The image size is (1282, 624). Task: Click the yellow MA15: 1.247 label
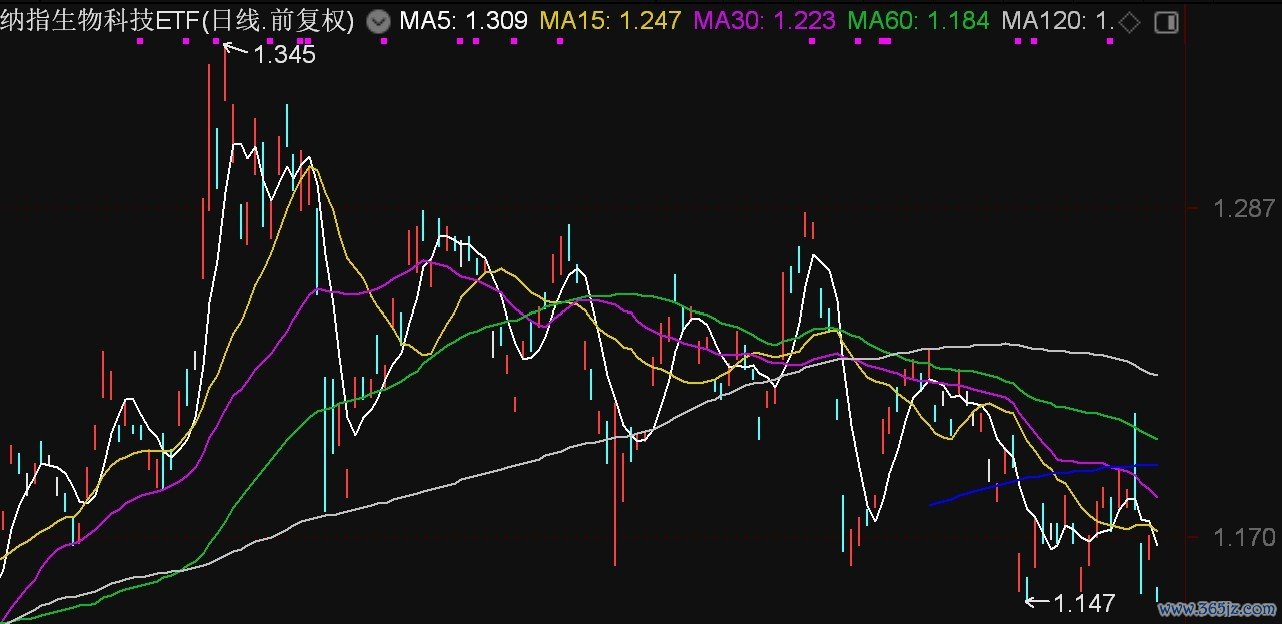click(610, 21)
